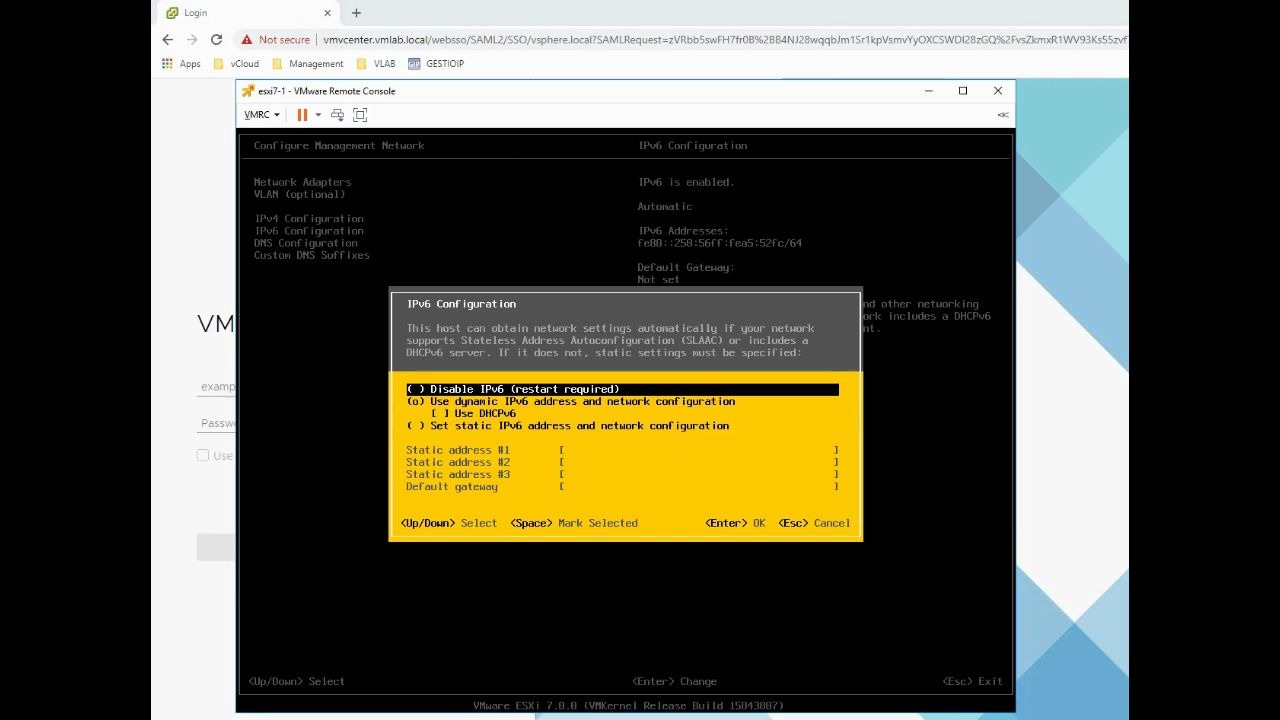The width and height of the screenshot is (1280, 720).
Task: Open the Management bookmark folder
Action: coord(308,64)
